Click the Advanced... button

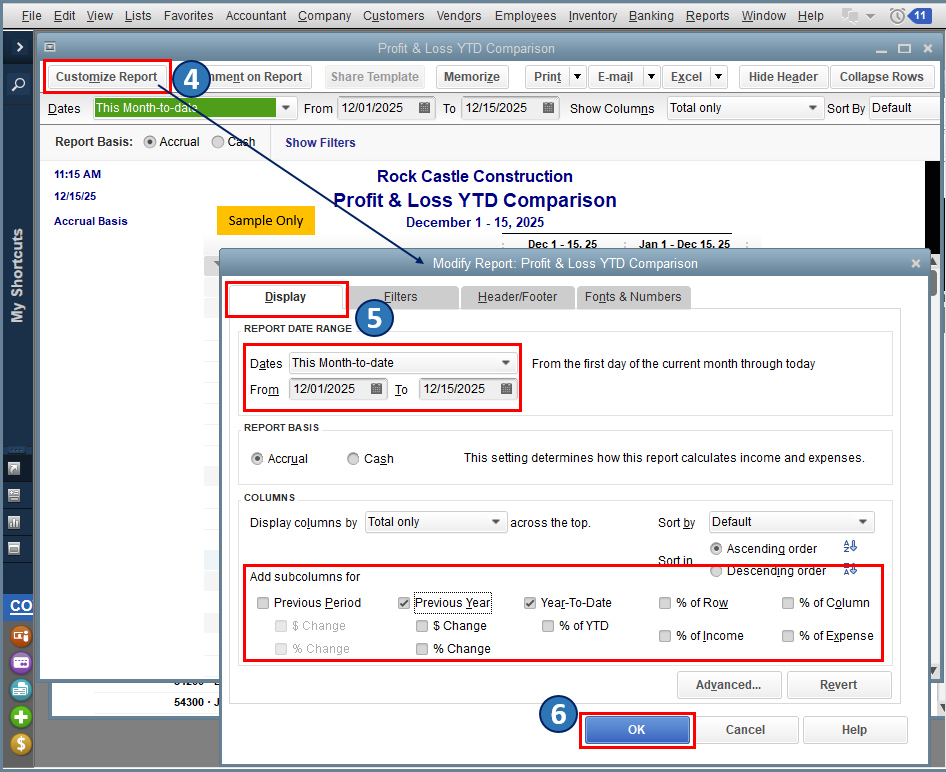[x=728, y=685]
